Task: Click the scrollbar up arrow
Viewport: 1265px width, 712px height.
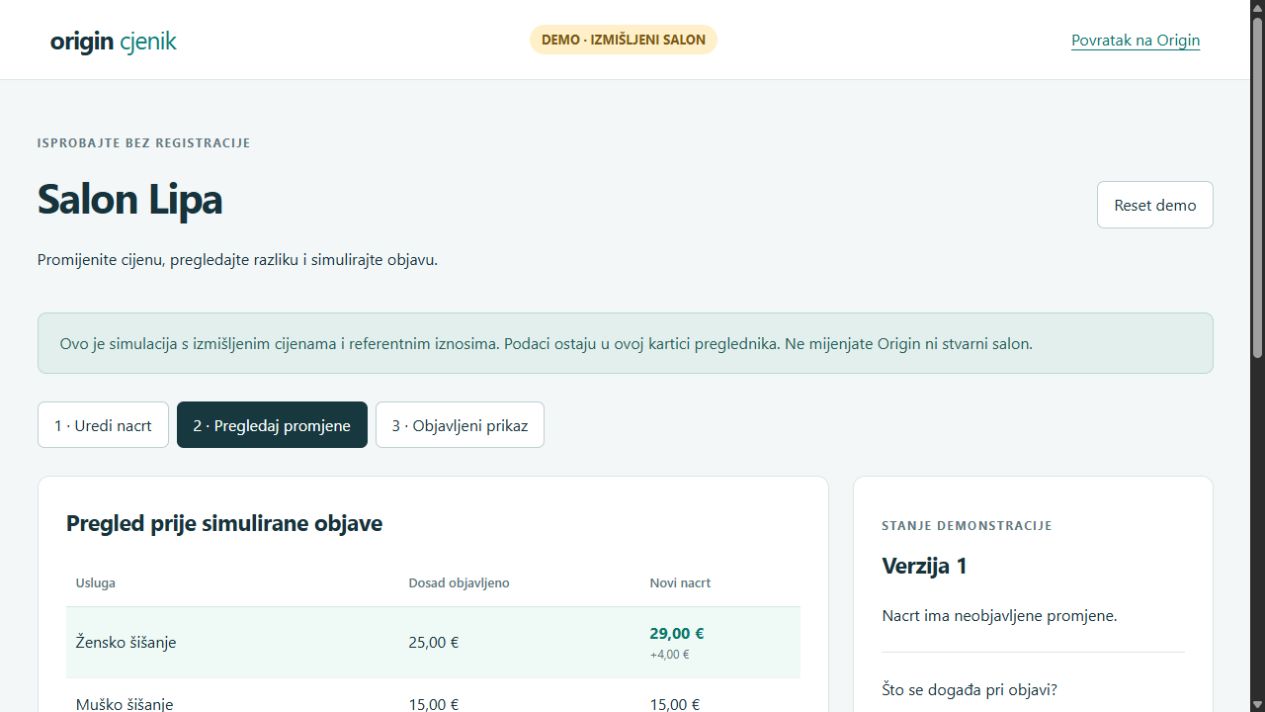Action: tap(1257, 7)
